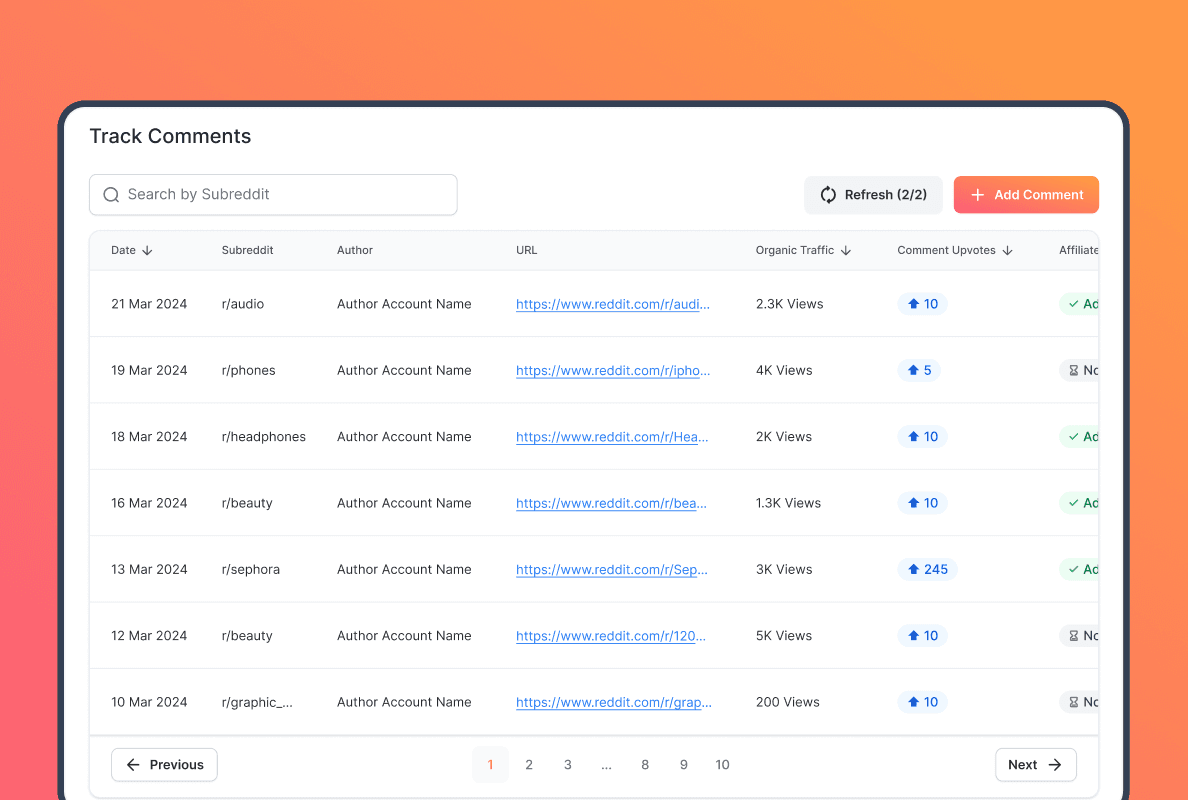
Task: Click the '21 Mar 2024' date cell
Action: point(149,304)
